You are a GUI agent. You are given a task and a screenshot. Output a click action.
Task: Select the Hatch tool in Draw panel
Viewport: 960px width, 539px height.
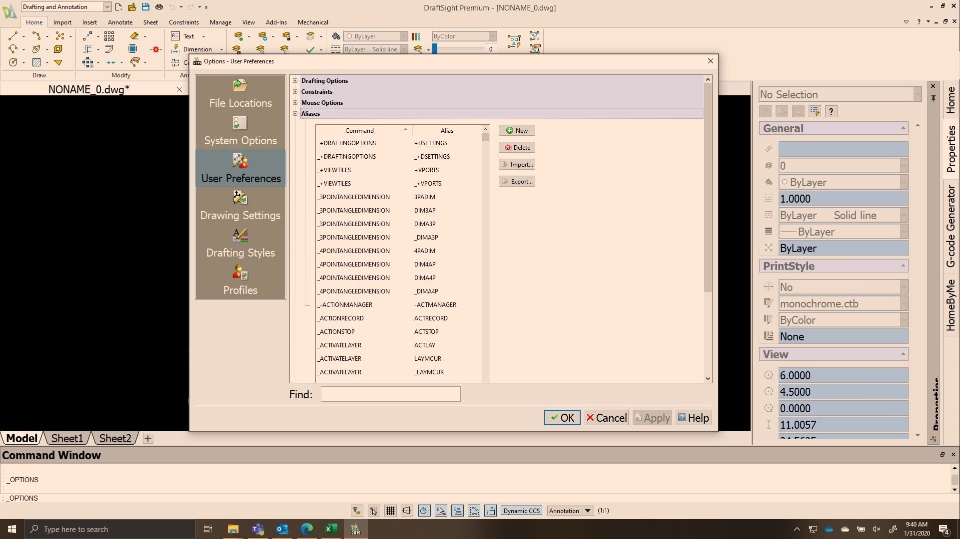pos(37,62)
